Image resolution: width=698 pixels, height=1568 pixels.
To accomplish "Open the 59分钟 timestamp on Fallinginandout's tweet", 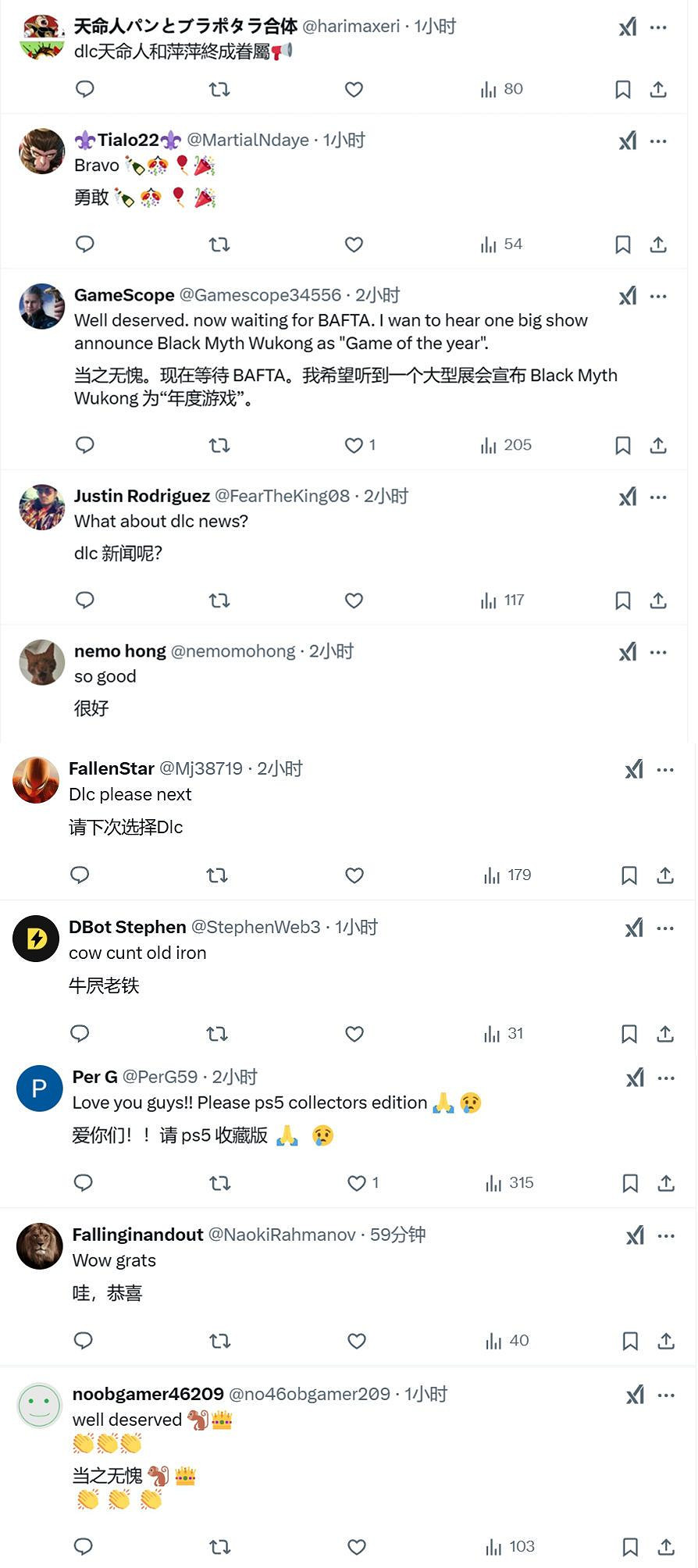I will click(397, 1235).
